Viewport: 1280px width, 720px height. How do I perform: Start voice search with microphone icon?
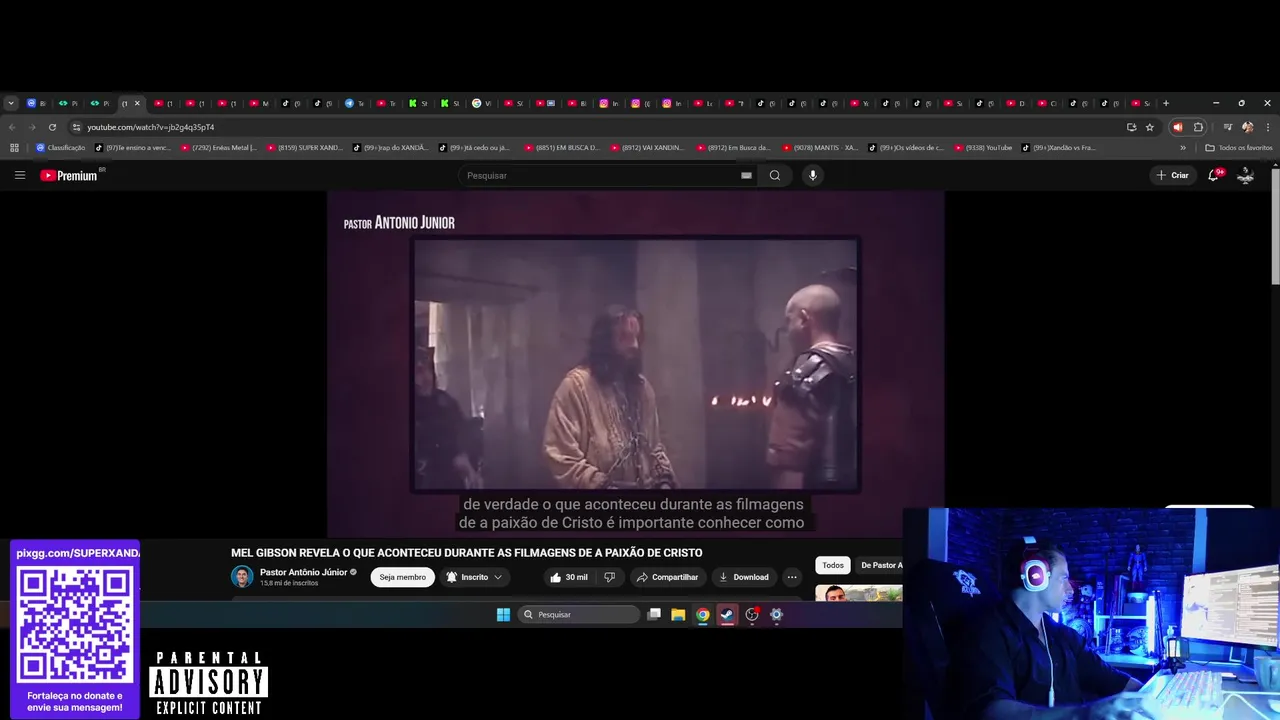tap(812, 175)
